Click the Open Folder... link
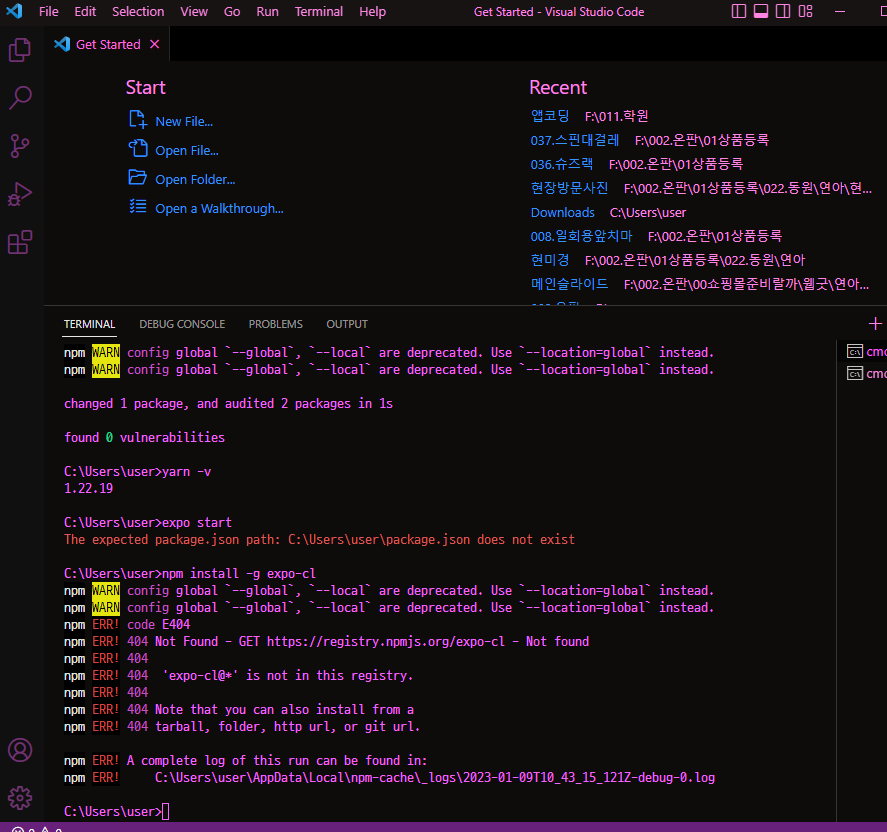 pyautogui.click(x=195, y=179)
